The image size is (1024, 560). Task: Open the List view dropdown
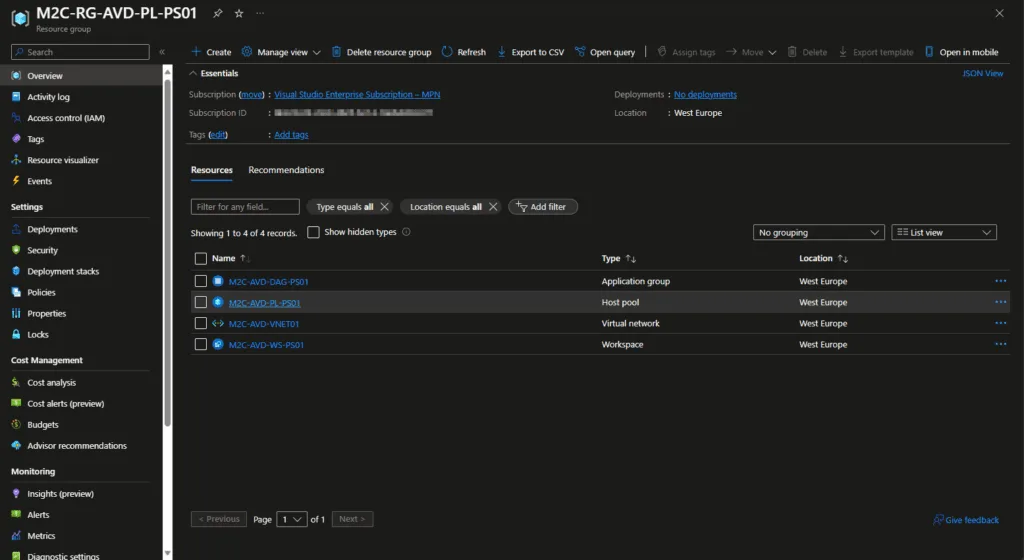pyautogui.click(x=943, y=232)
